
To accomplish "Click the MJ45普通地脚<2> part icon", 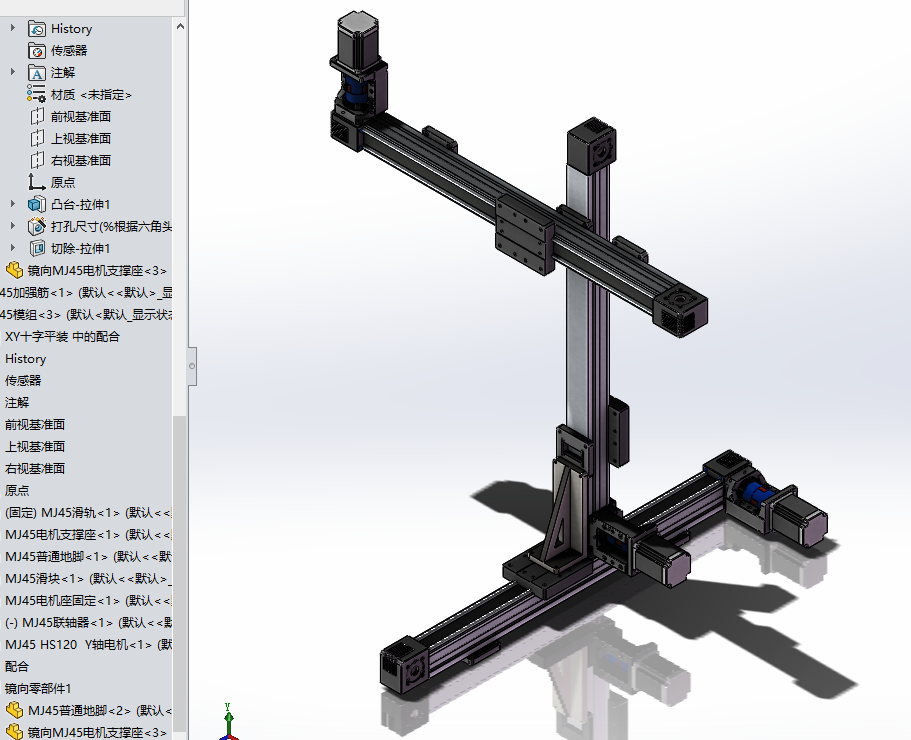I will pyautogui.click(x=15, y=710).
